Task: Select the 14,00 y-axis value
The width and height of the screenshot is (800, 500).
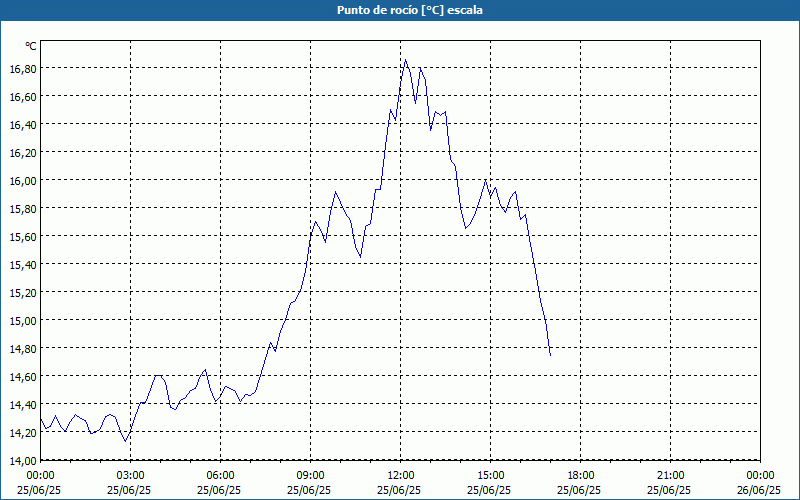Action: point(23,461)
